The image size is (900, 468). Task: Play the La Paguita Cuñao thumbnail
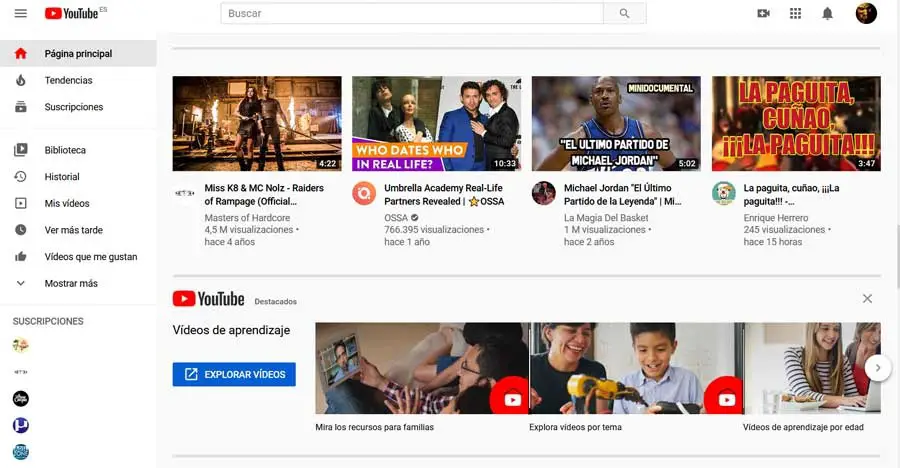click(x=796, y=123)
